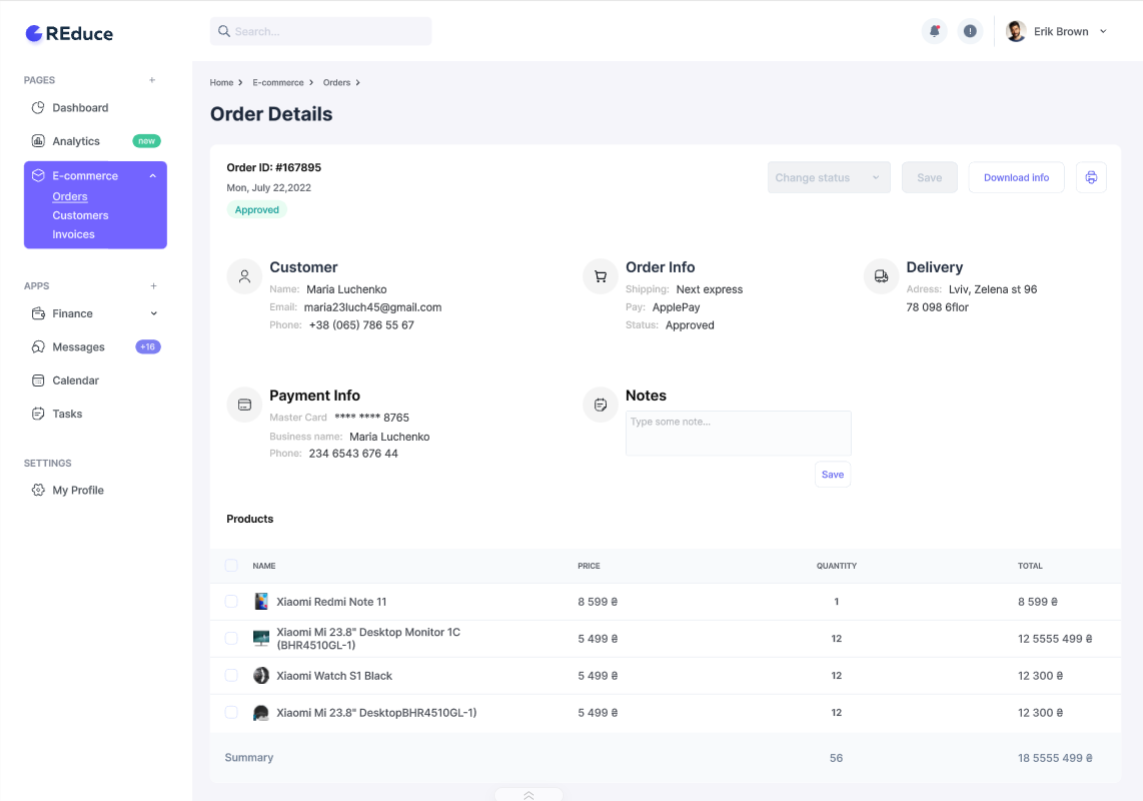Open the Orders submenu link
The image size is (1143, 801).
pos(70,196)
